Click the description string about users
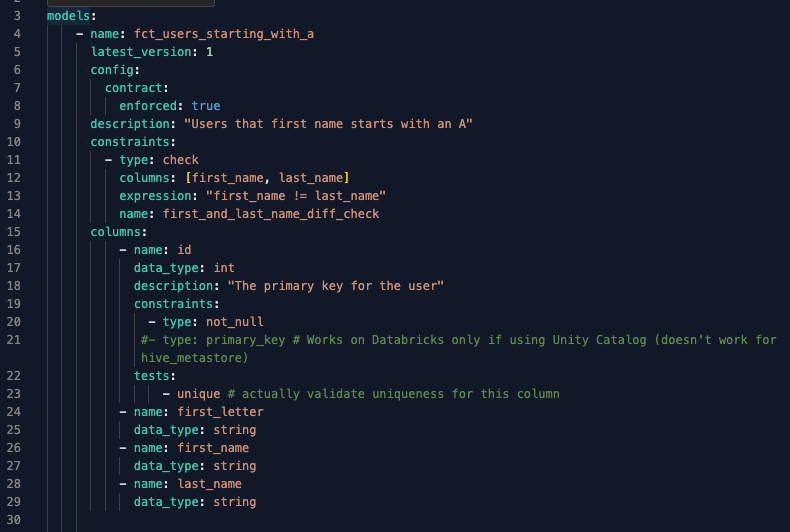Image resolution: width=790 pixels, height=532 pixels. coord(328,124)
